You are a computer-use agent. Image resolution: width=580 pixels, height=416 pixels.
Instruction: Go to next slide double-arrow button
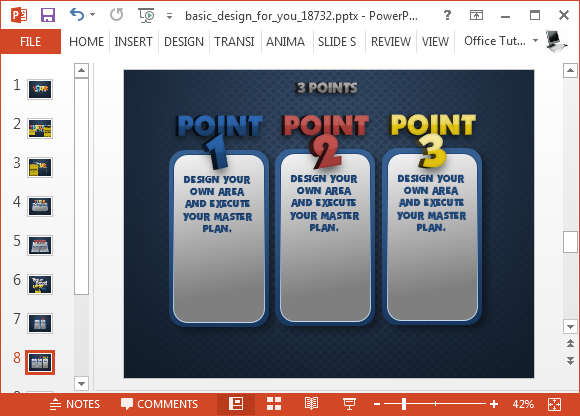(570, 361)
